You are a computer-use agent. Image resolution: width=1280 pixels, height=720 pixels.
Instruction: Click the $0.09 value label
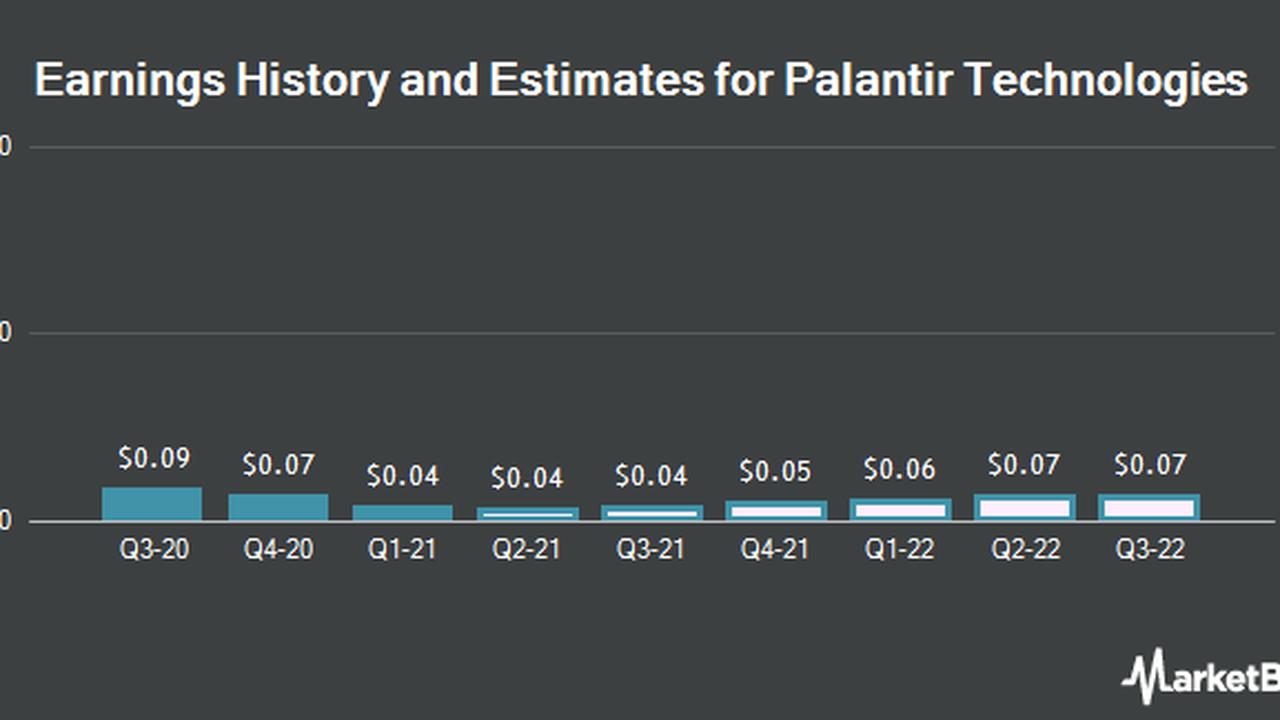point(152,458)
